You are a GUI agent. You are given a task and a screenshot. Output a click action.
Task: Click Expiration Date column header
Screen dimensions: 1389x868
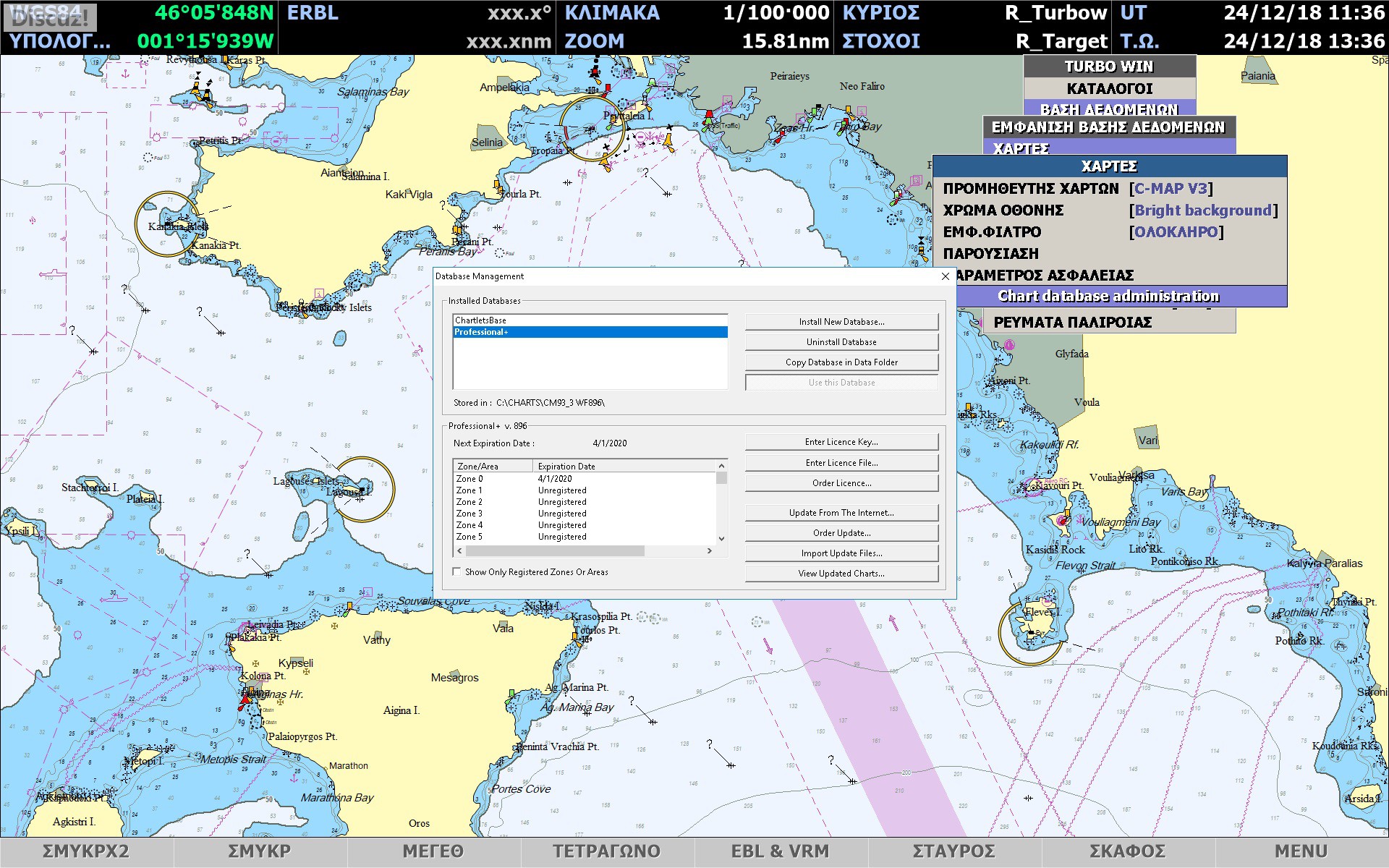pyautogui.click(x=624, y=467)
